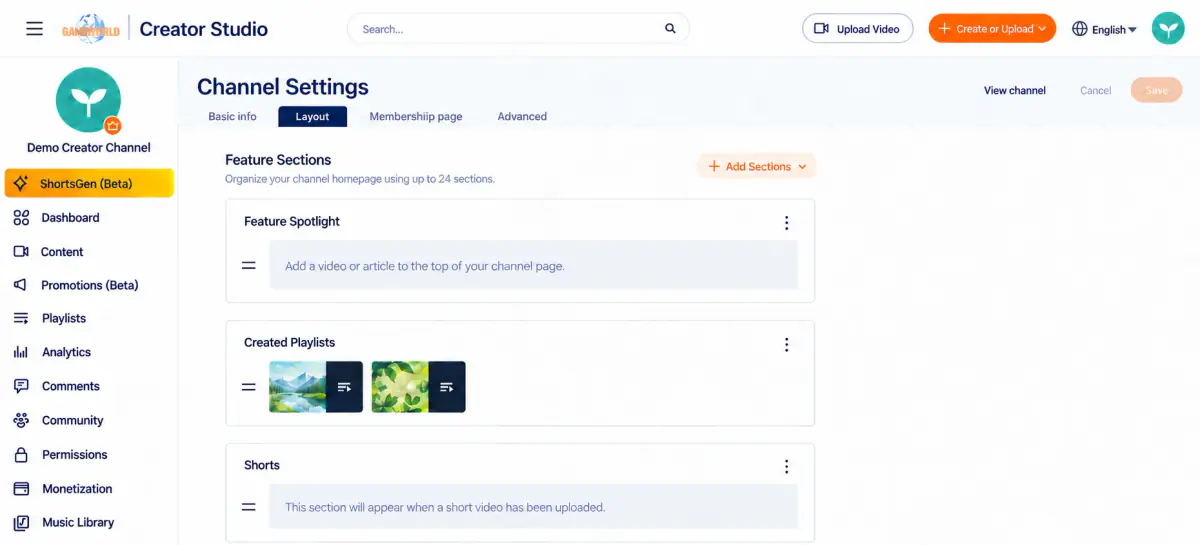Open the Add Sections dropdown
This screenshot has height=545, width=1200.
(x=757, y=167)
